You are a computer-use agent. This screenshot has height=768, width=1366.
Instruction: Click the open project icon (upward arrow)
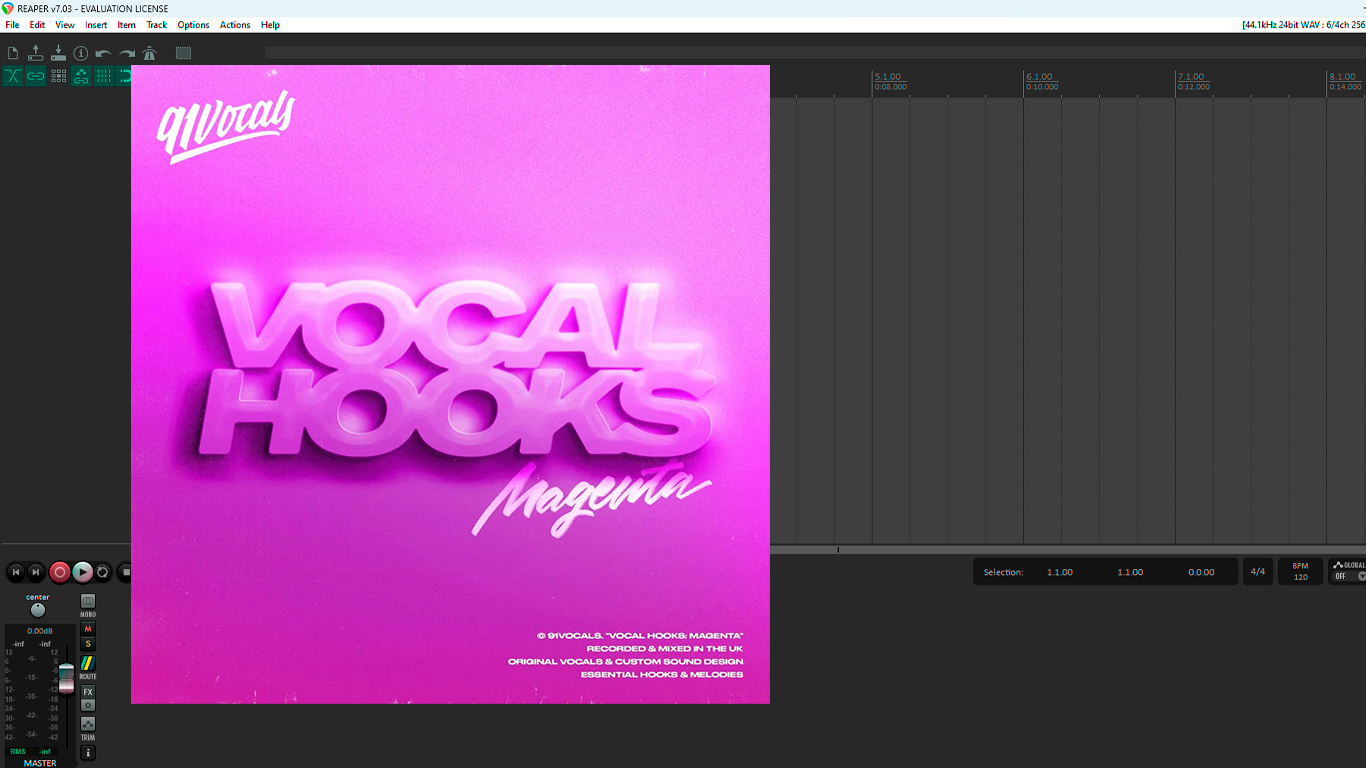(36, 53)
